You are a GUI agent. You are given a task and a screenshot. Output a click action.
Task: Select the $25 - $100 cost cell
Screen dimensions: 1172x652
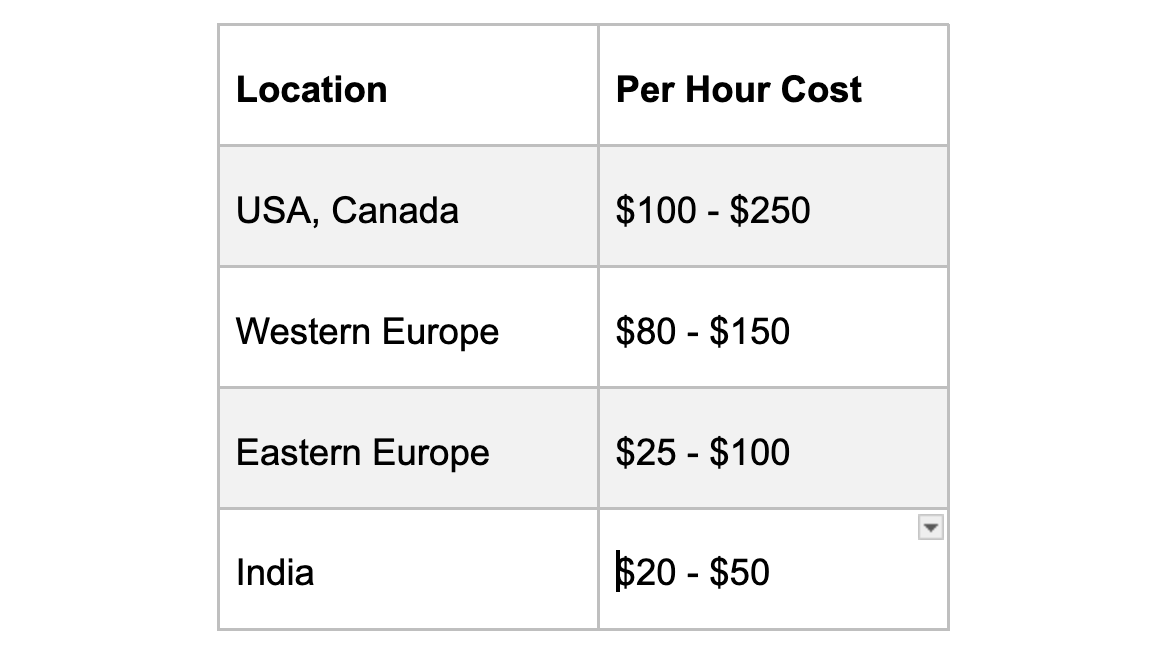click(774, 449)
